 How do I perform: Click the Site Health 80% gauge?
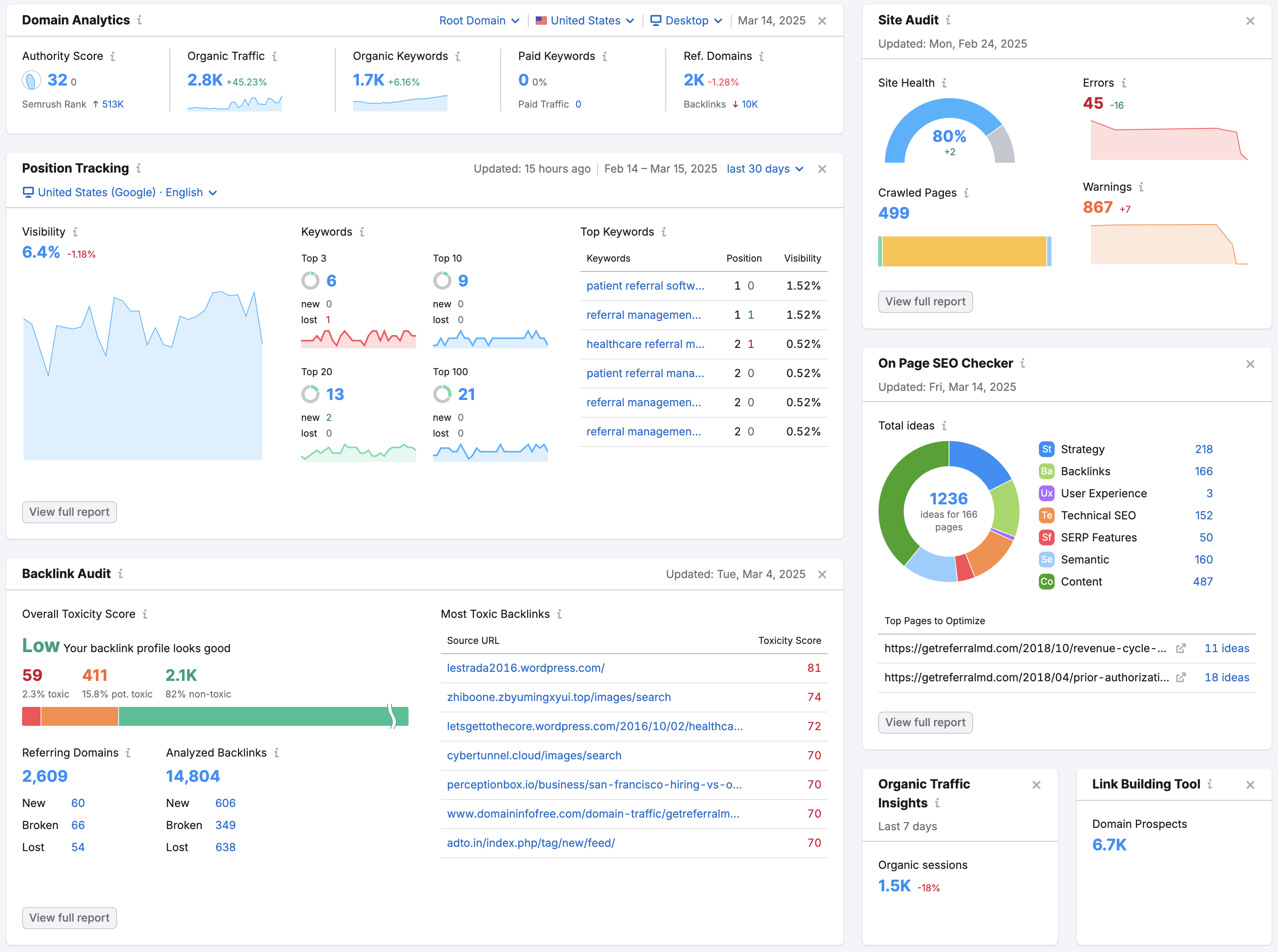[x=949, y=131]
